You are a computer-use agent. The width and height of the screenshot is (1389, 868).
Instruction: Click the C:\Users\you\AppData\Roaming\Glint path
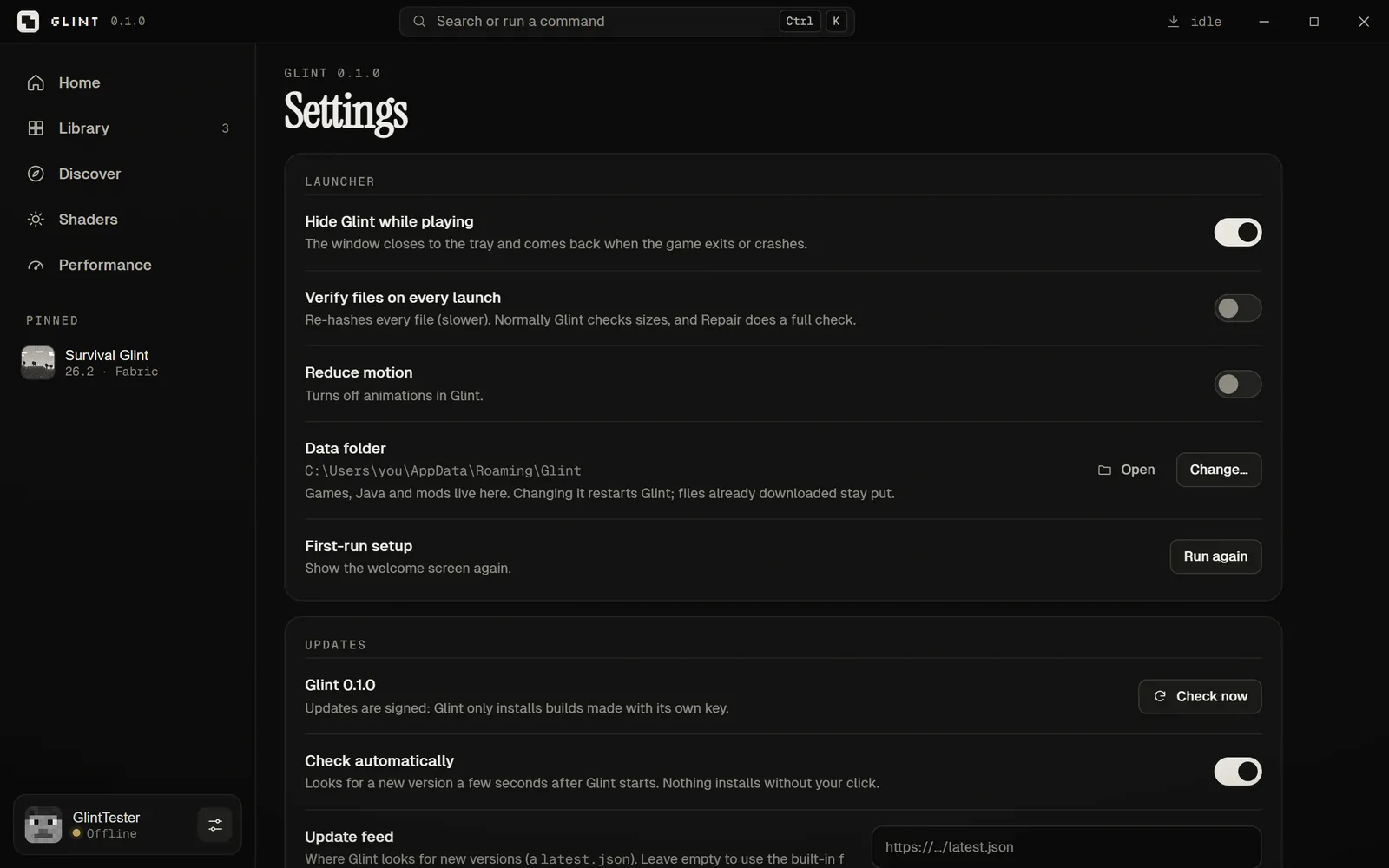tap(443, 470)
